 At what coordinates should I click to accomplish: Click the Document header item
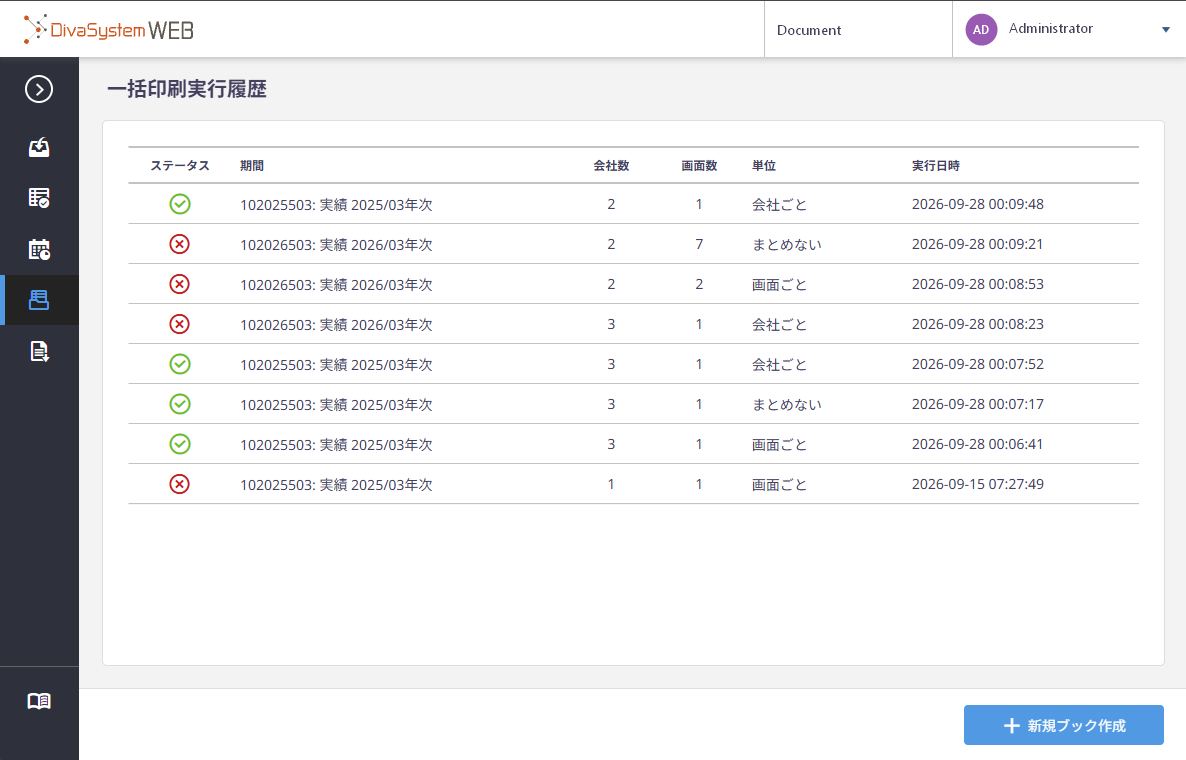[x=809, y=30]
